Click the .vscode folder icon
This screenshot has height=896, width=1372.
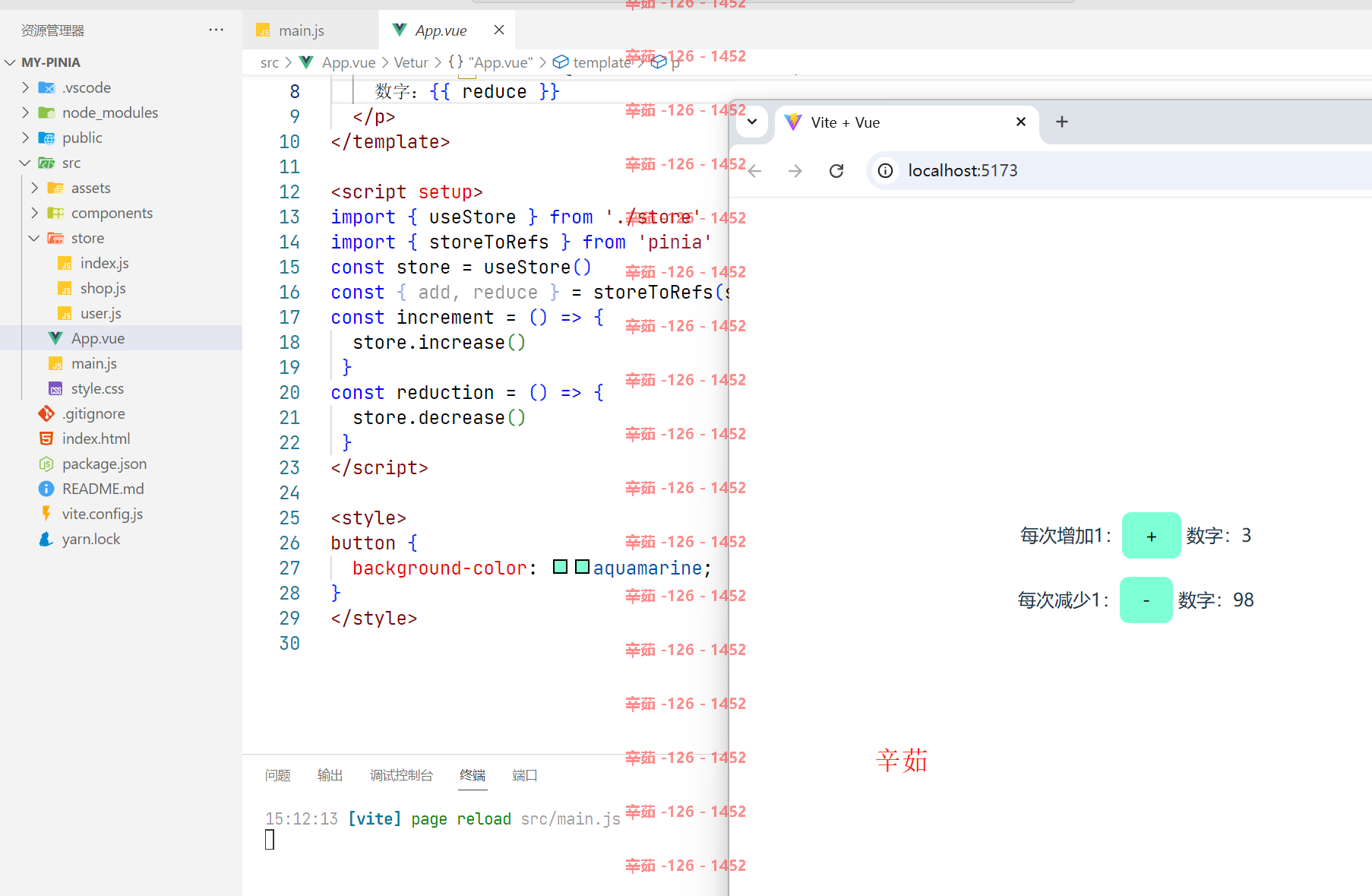click(x=46, y=87)
